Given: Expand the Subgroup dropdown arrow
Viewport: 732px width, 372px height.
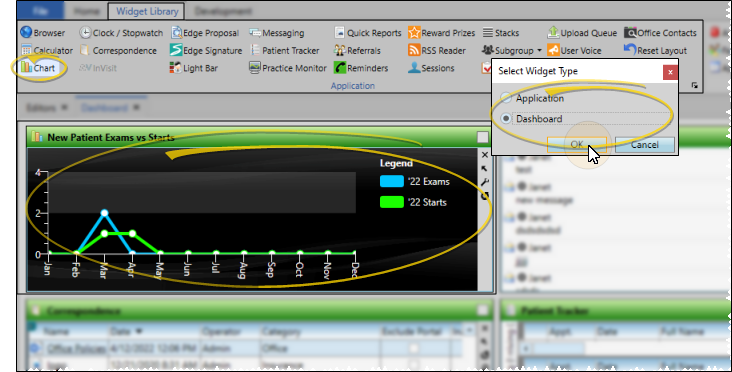Looking at the screenshot, I should click(x=539, y=50).
